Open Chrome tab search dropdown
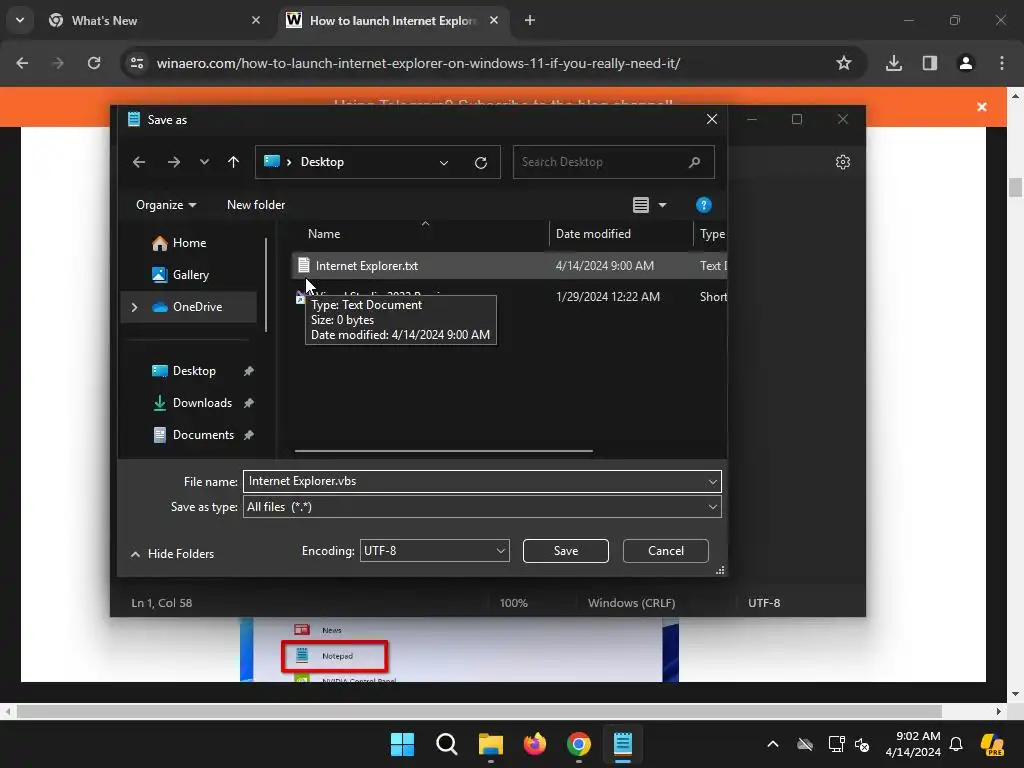 pos(20,20)
